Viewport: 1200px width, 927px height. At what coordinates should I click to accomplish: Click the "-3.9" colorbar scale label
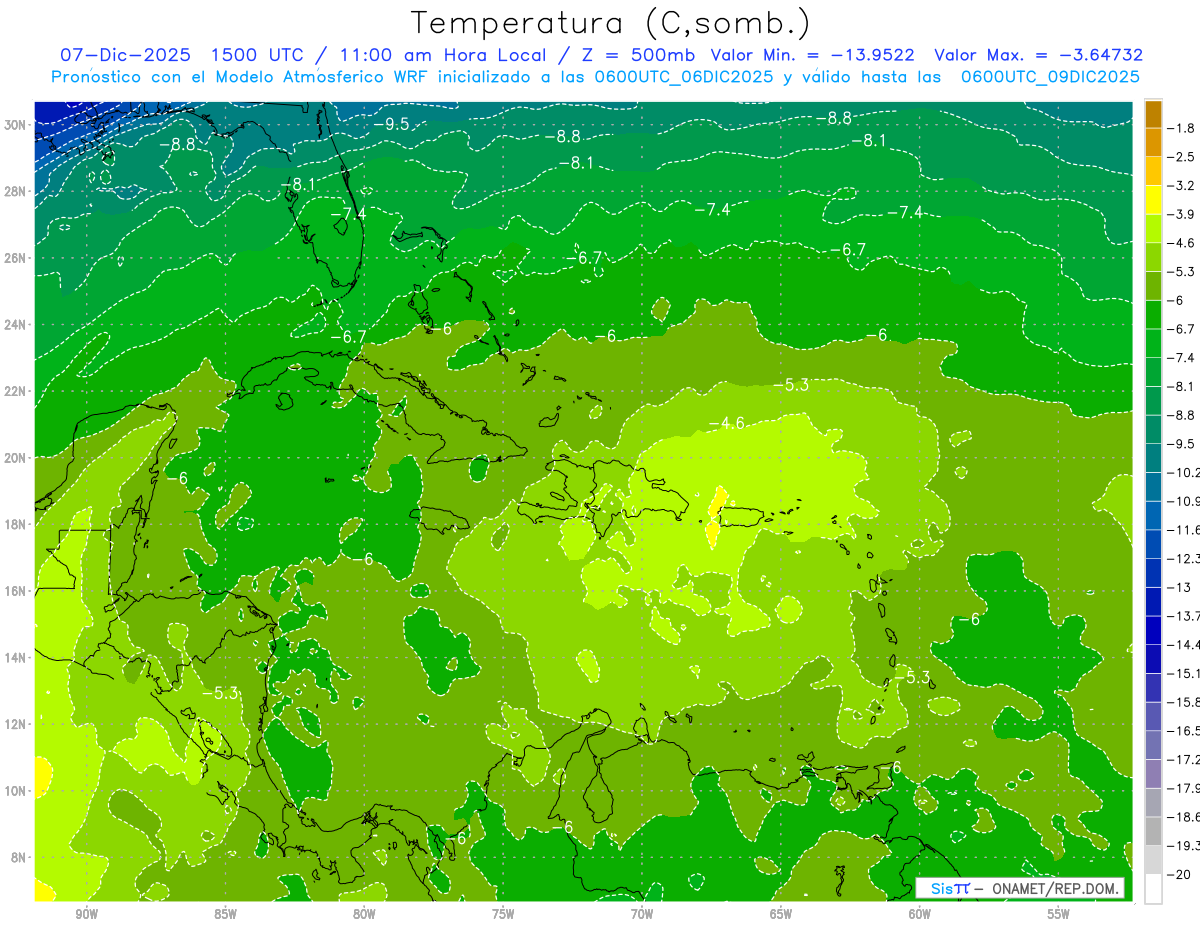coord(1182,214)
